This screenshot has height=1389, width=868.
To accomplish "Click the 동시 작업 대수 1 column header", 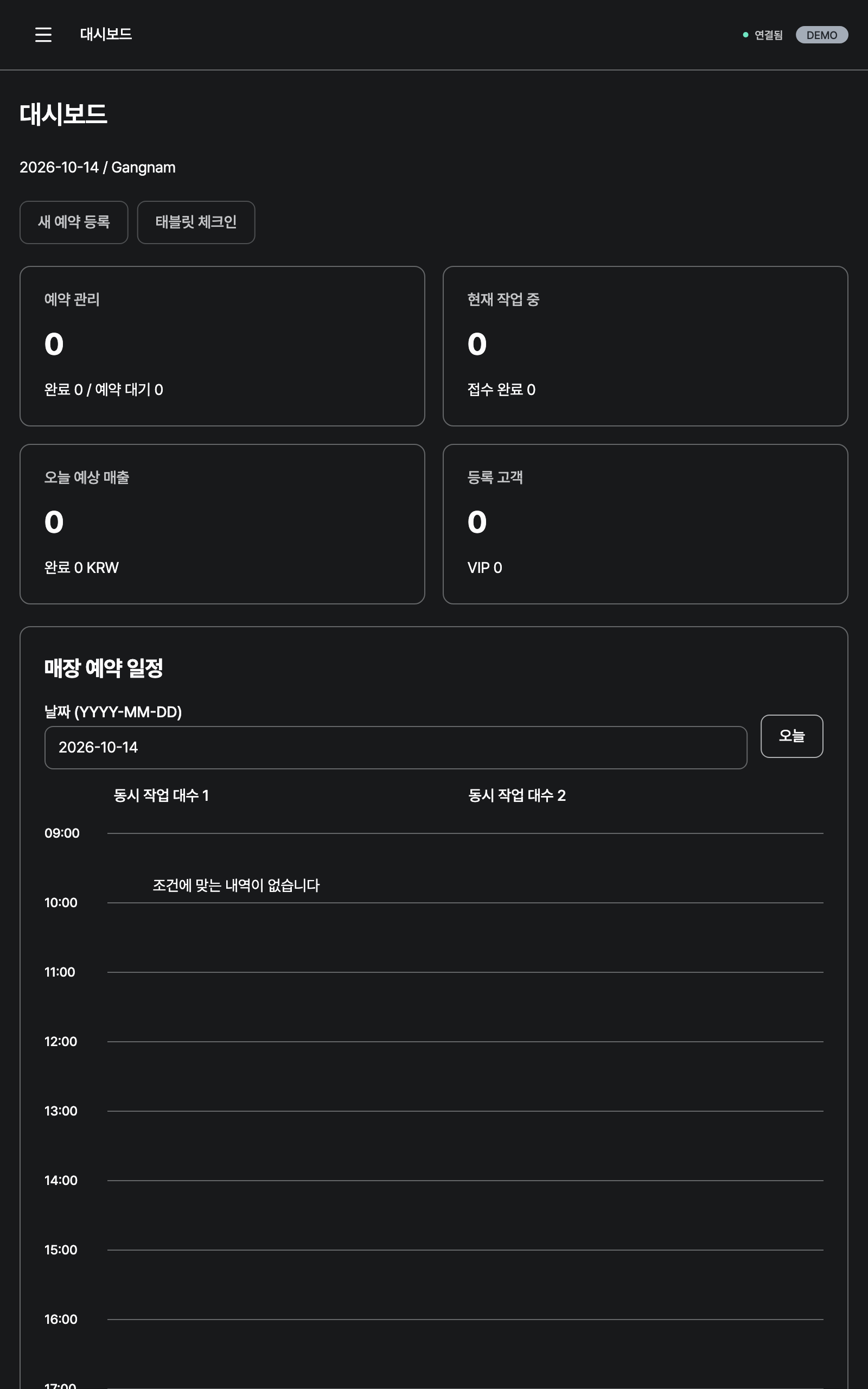I will 161,795.
